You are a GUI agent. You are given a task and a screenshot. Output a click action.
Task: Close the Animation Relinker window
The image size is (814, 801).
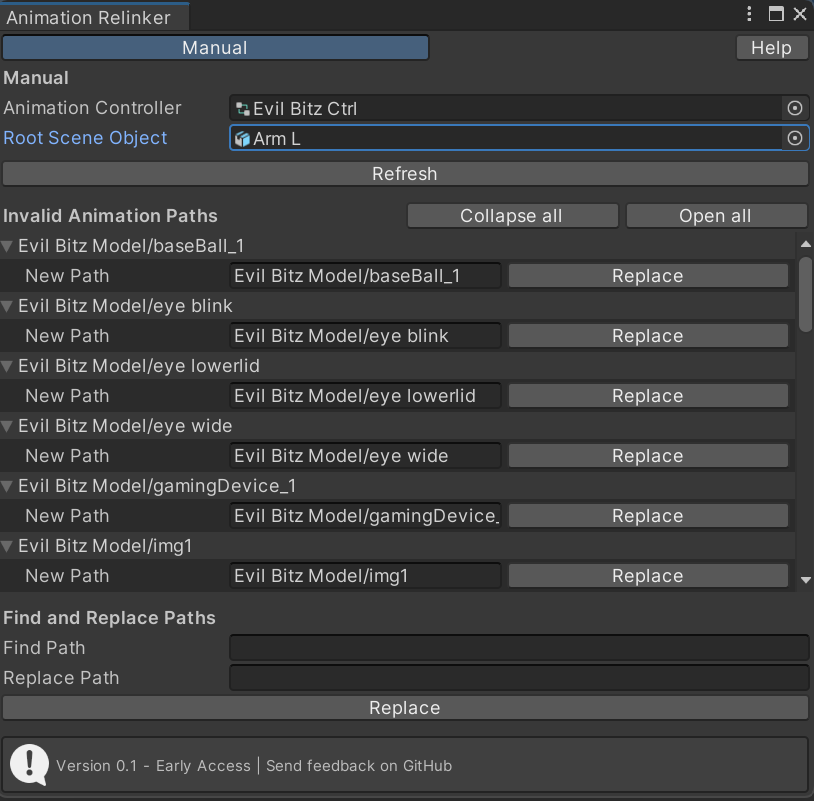800,14
